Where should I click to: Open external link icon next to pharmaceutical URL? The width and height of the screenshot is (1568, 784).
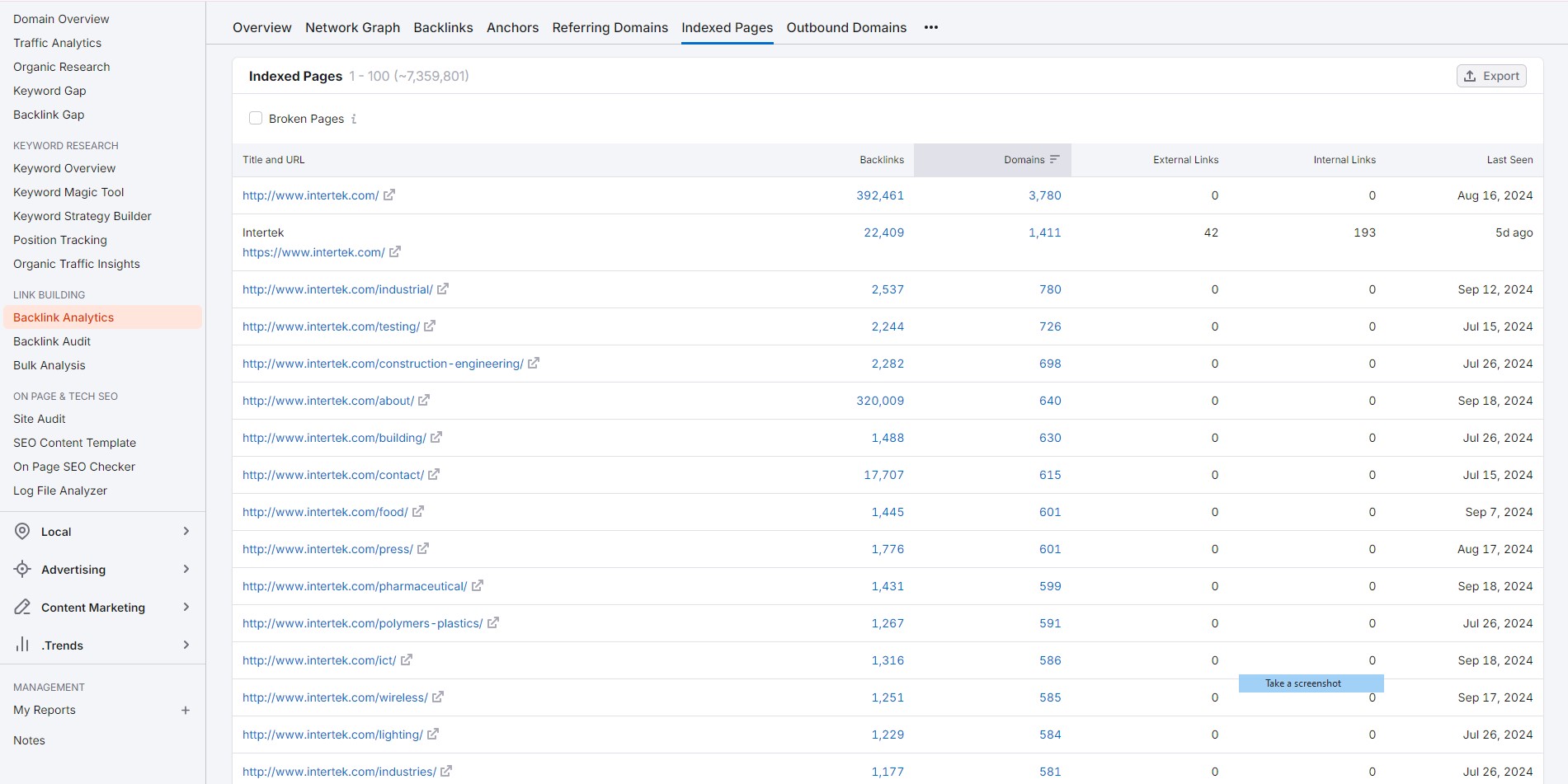[x=478, y=586]
